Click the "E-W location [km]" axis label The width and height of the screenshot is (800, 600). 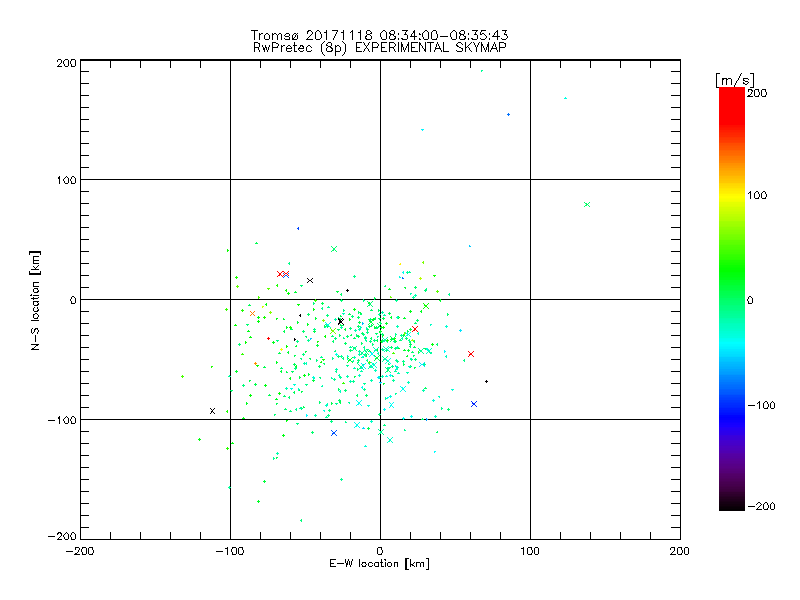click(x=380, y=564)
